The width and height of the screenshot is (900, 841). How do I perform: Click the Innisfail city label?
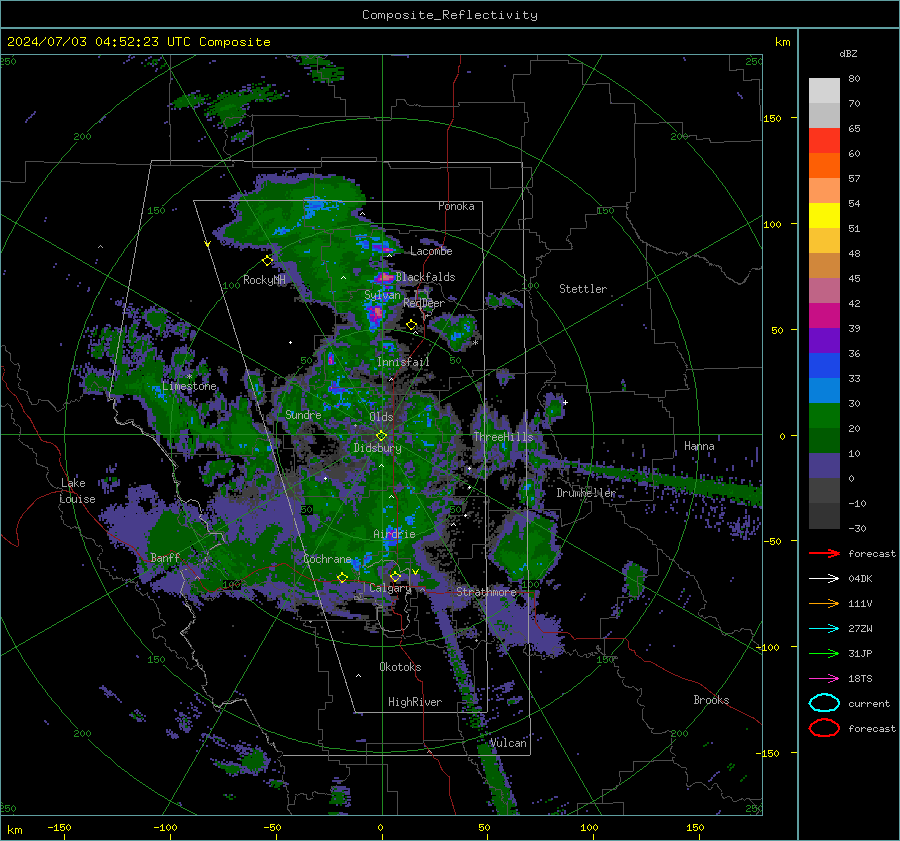403,362
